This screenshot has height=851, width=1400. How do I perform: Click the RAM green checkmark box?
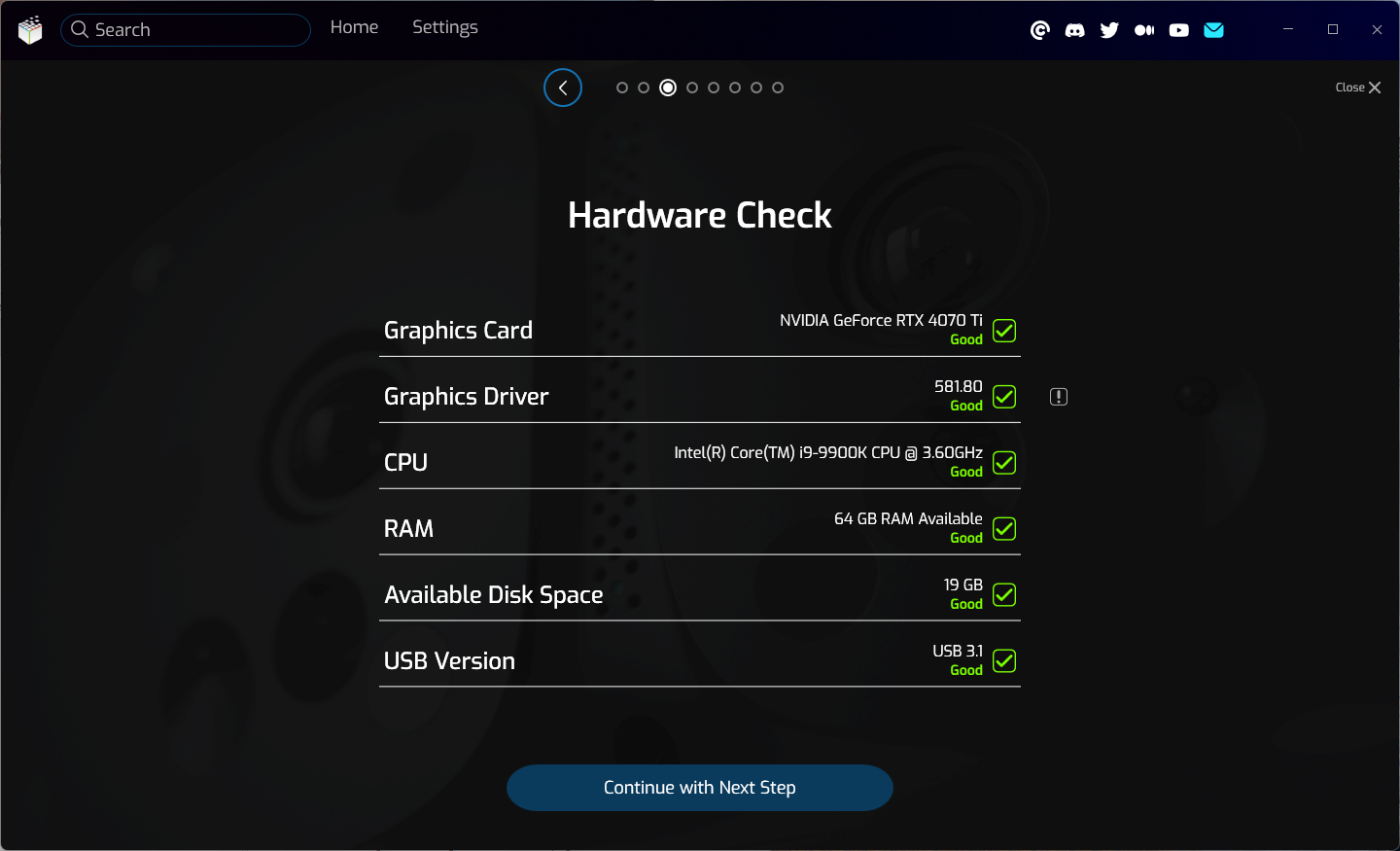pyautogui.click(x=1004, y=529)
